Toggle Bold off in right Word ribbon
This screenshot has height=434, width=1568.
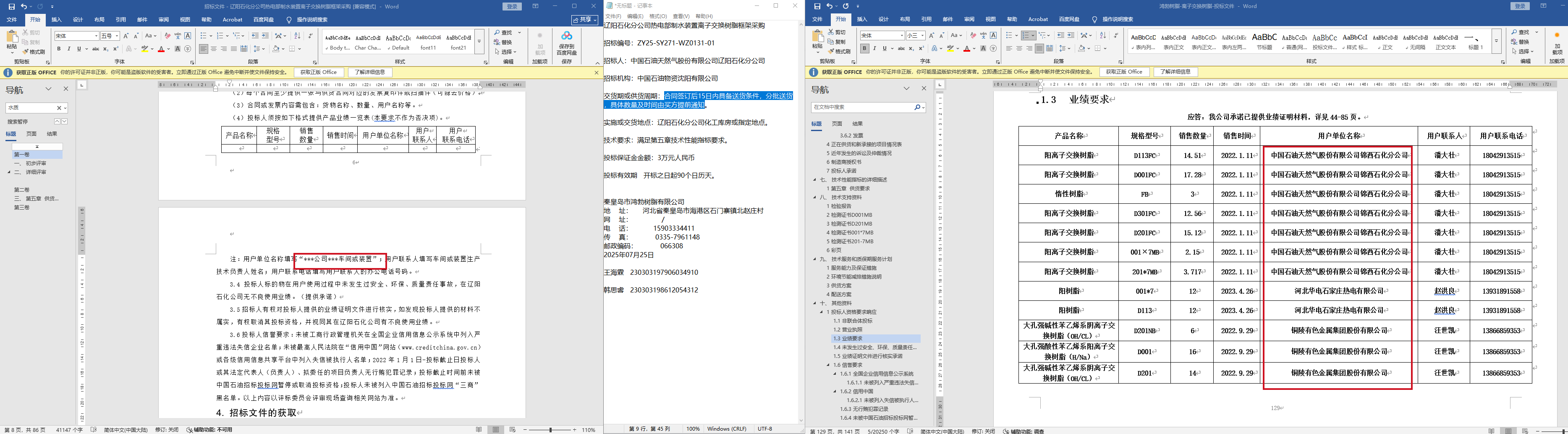click(x=864, y=48)
